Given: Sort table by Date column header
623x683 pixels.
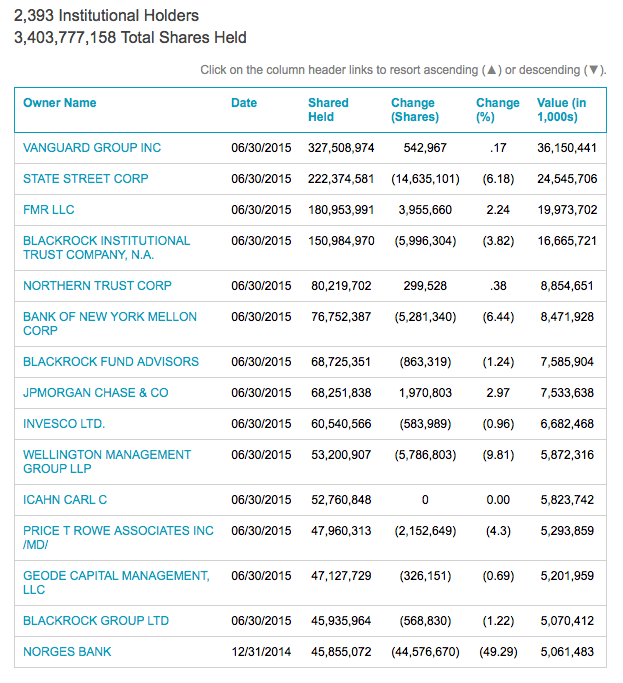Looking at the screenshot, I should (244, 103).
